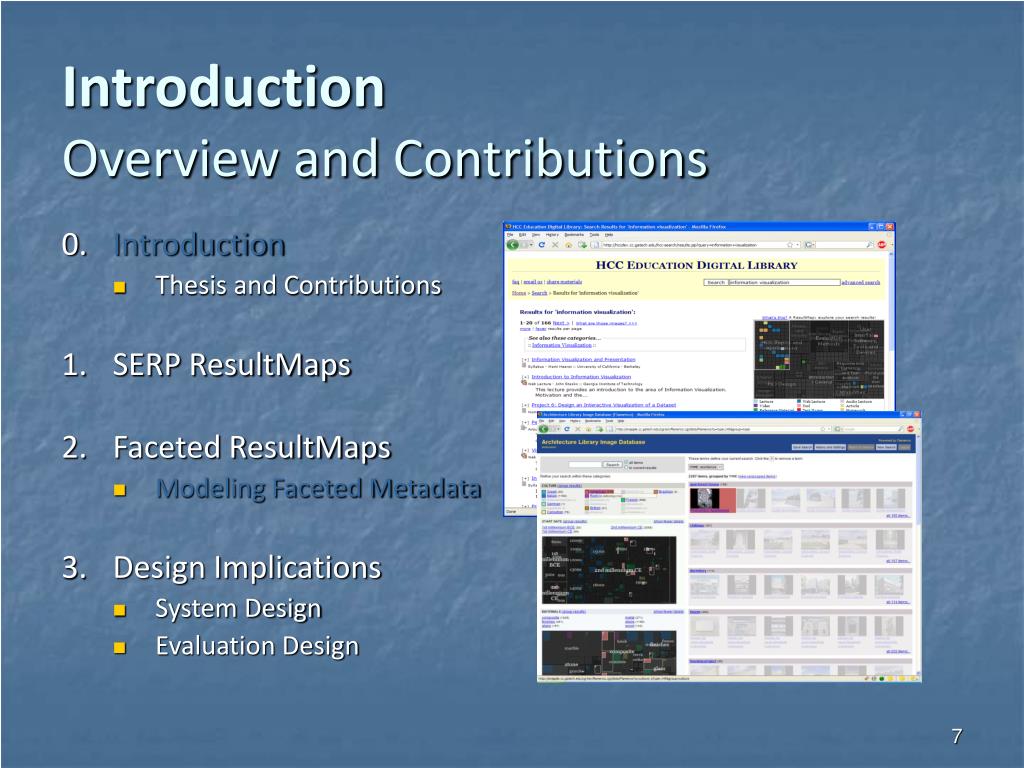Click slide heading 'Introduction' in outline

click(200, 246)
